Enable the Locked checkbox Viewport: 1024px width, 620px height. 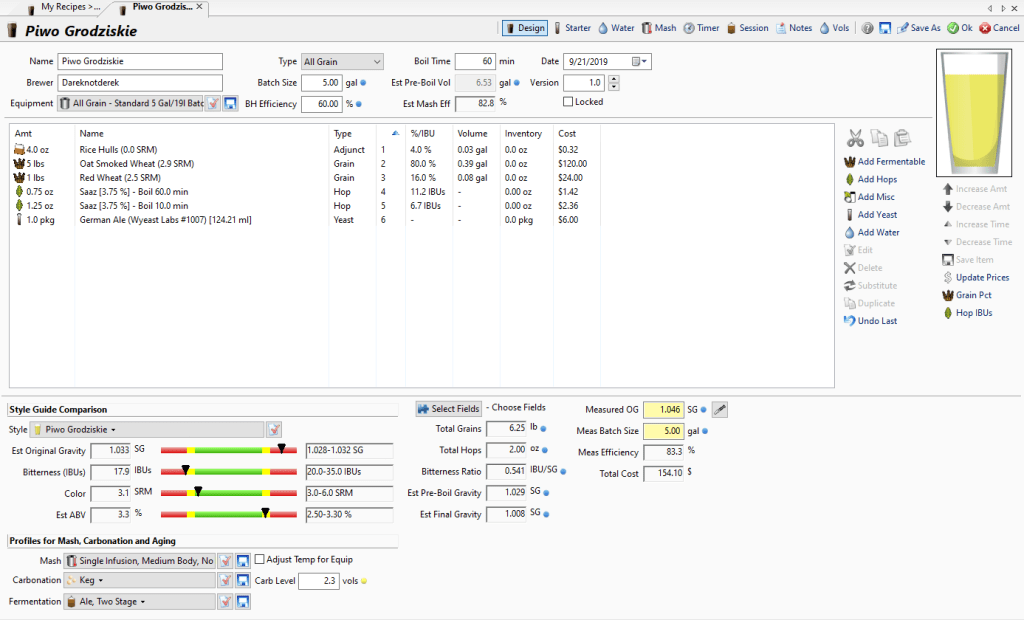pos(569,102)
